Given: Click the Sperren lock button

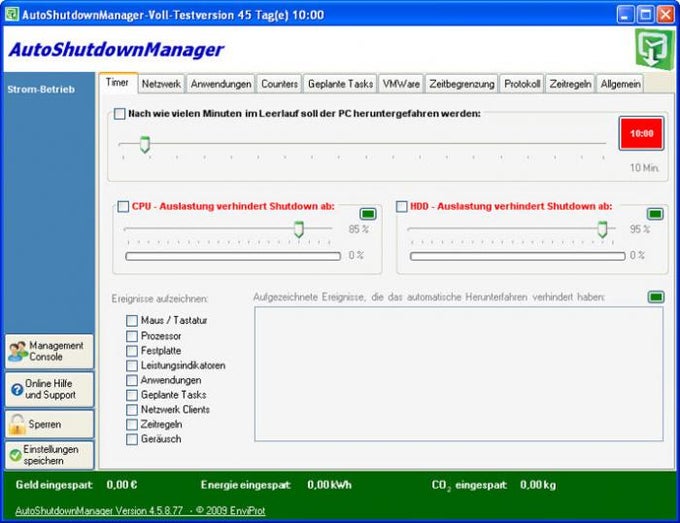Looking at the screenshot, I should click(49, 424).
